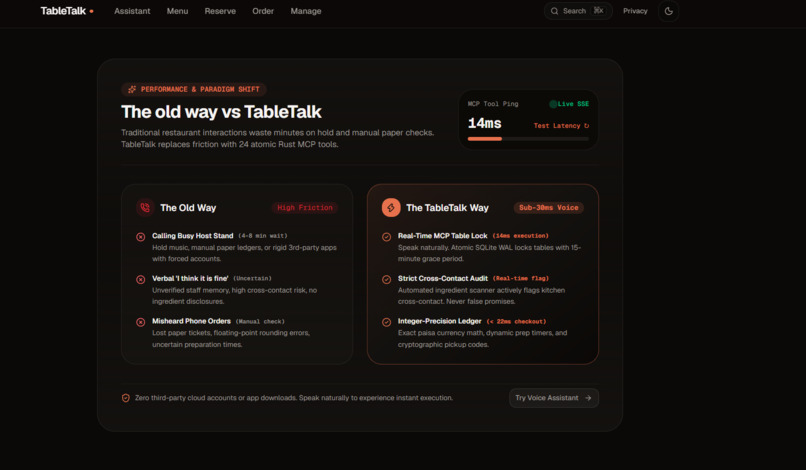Viewport: 806px width, 470px height.
Task: Click the sparkle icon in Performance badge
Action: pos(132,89)
